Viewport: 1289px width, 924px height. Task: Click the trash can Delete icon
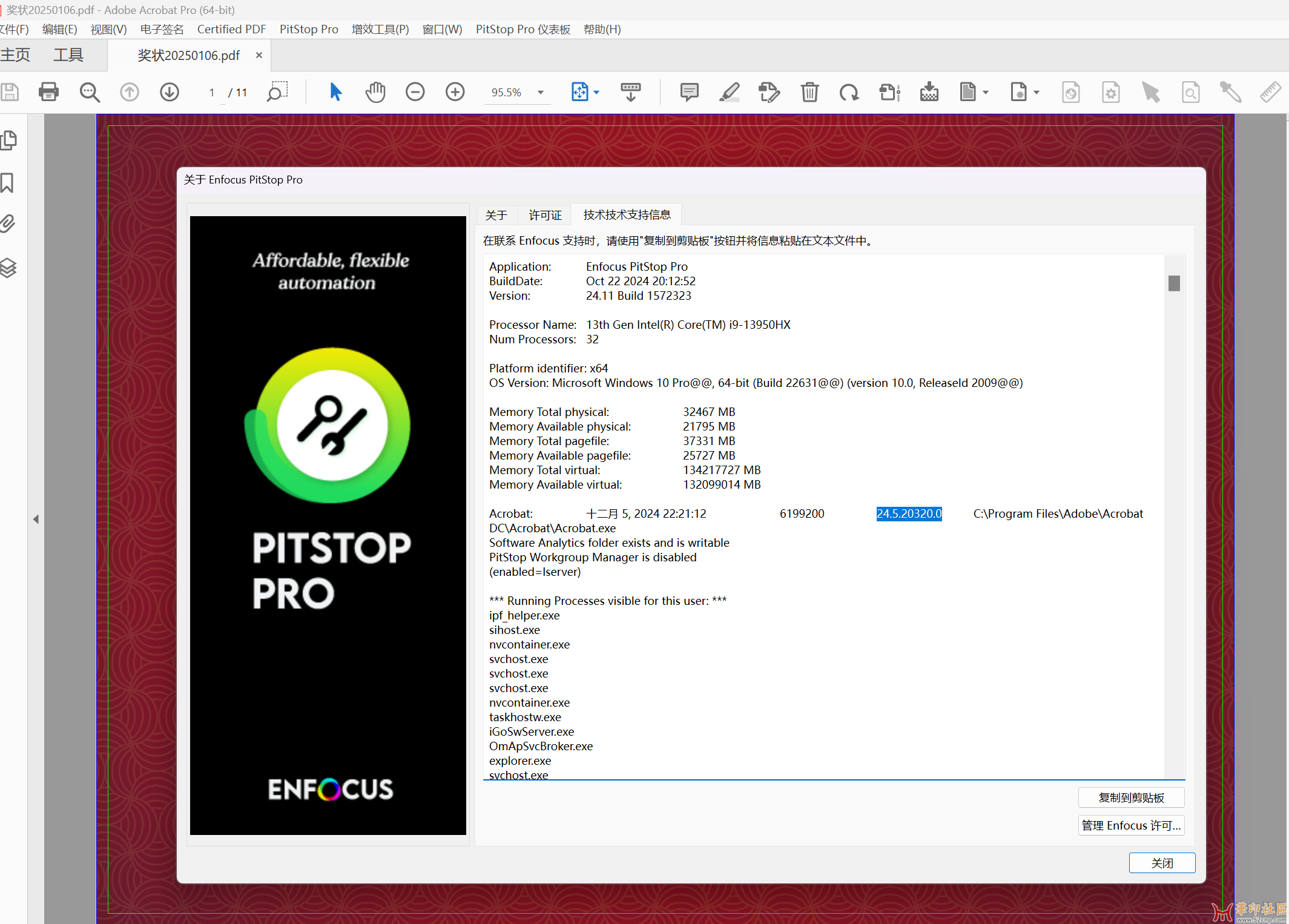coord(809,92)
